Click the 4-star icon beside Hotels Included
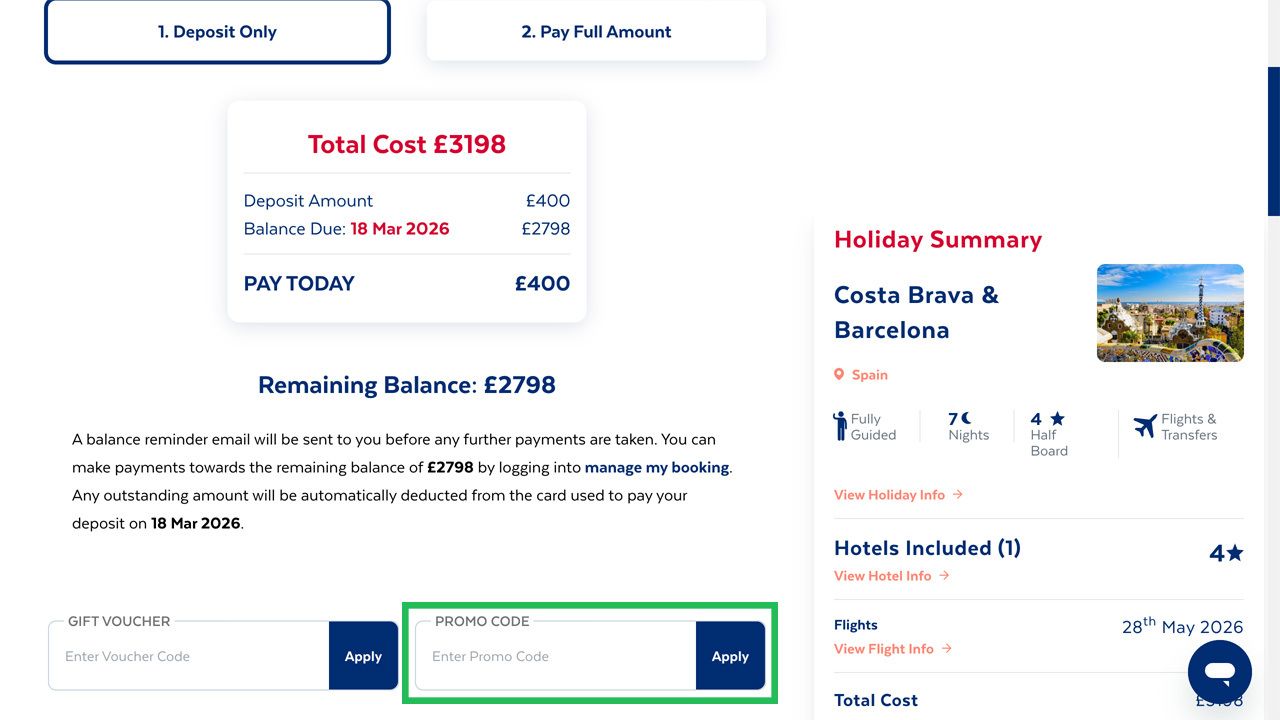This screenshot has height=720, width=1280. click(1233, 551)
